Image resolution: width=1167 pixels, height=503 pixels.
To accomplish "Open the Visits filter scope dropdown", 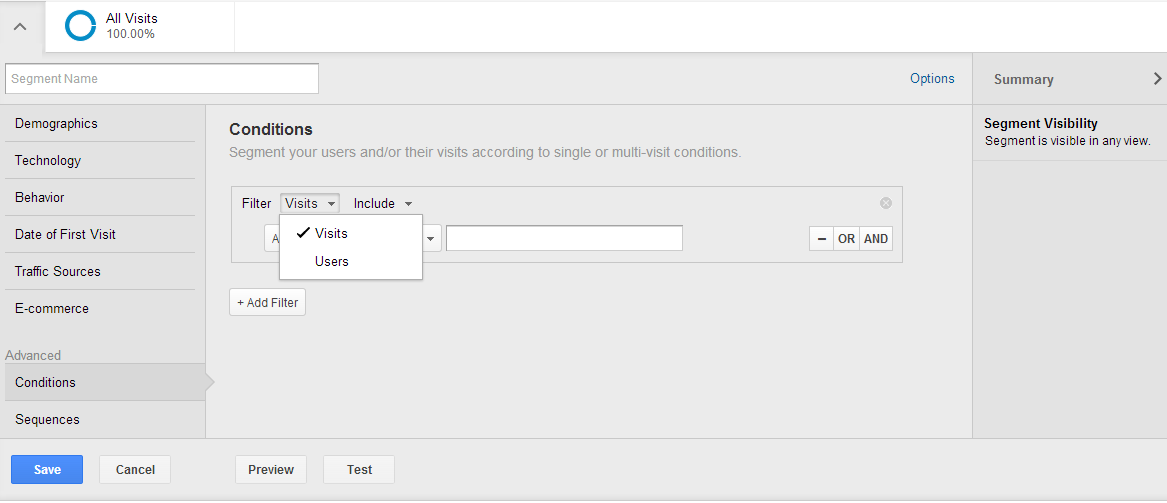I will click(x=310, y=203).
